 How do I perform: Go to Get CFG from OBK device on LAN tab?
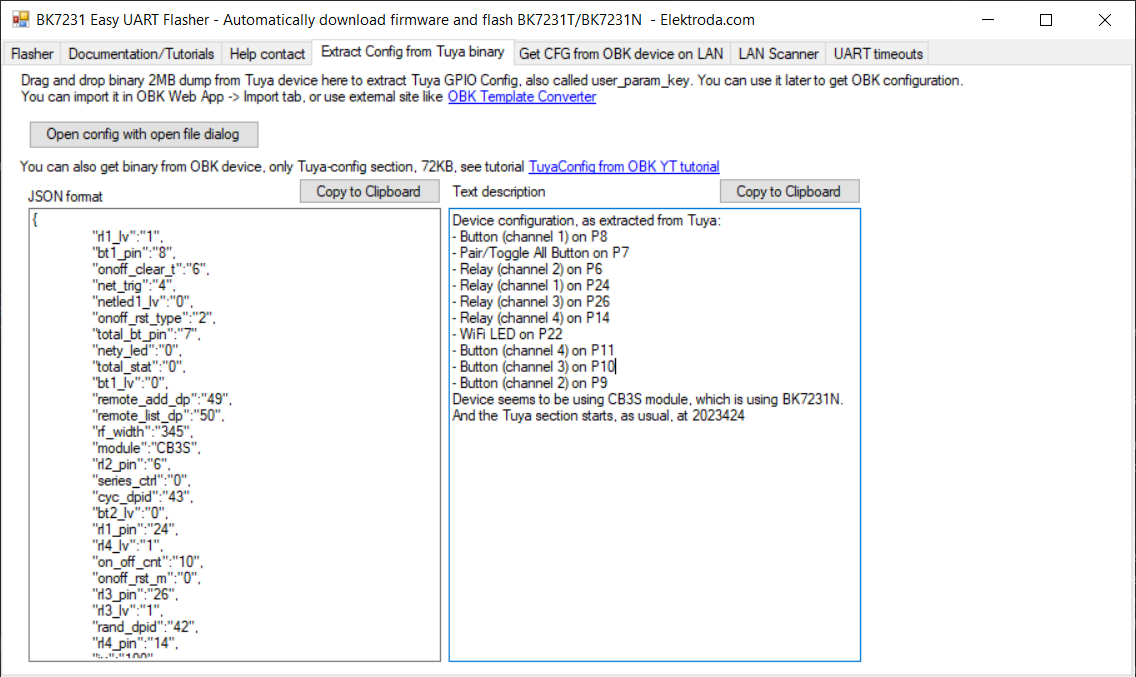pyautogui.click(x=621, y=54)
